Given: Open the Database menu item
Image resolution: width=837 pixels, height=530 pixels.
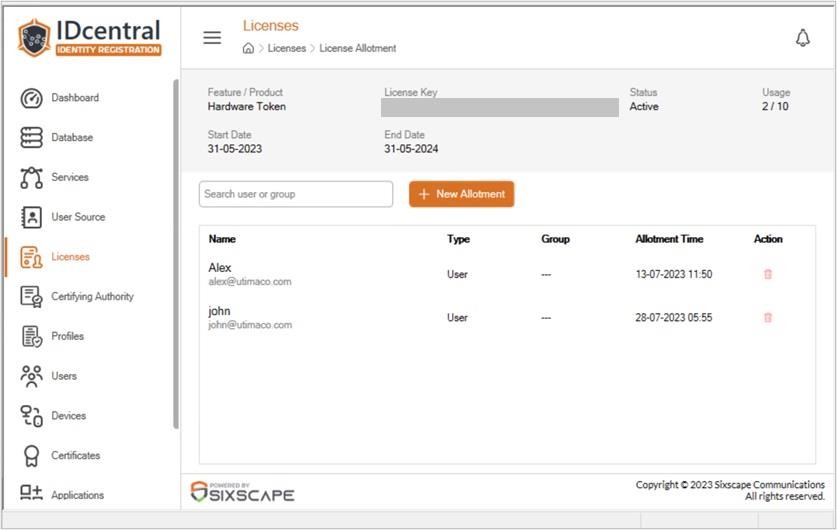Looking at the screenshot, I should point(72,138).
